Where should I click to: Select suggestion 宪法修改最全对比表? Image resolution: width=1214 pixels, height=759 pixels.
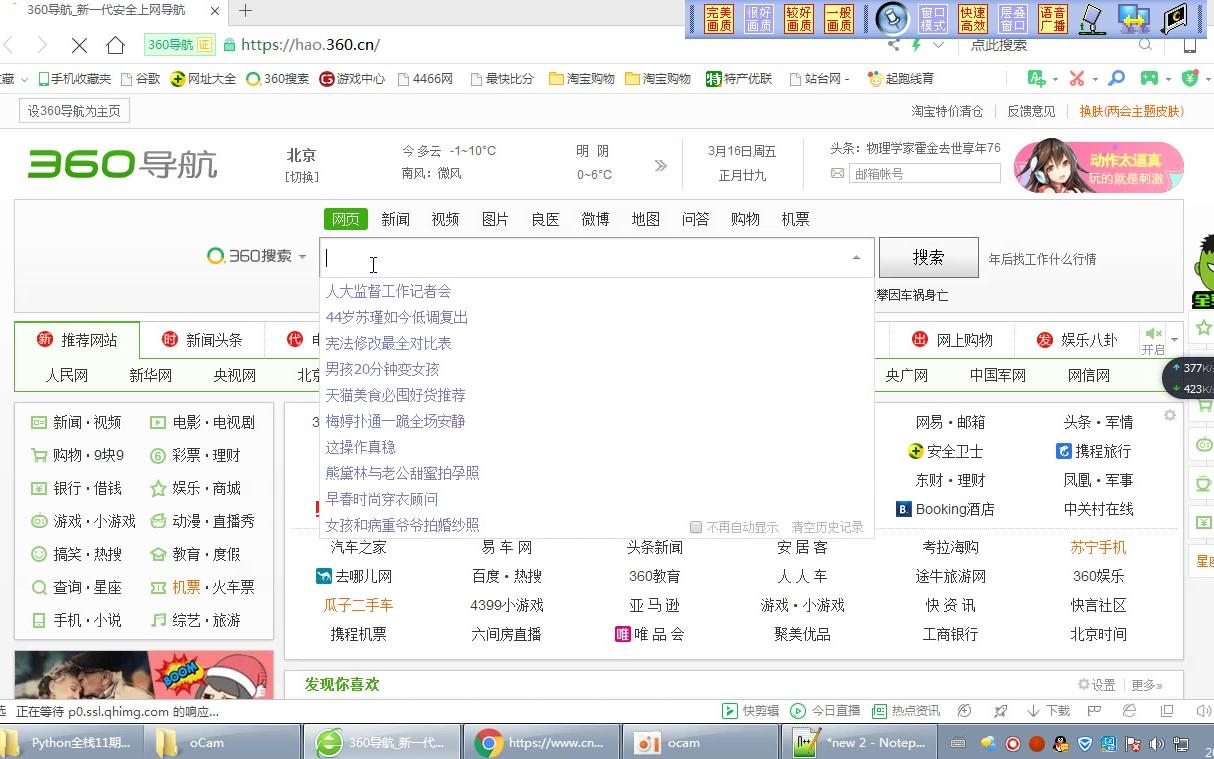coord(388,343)
